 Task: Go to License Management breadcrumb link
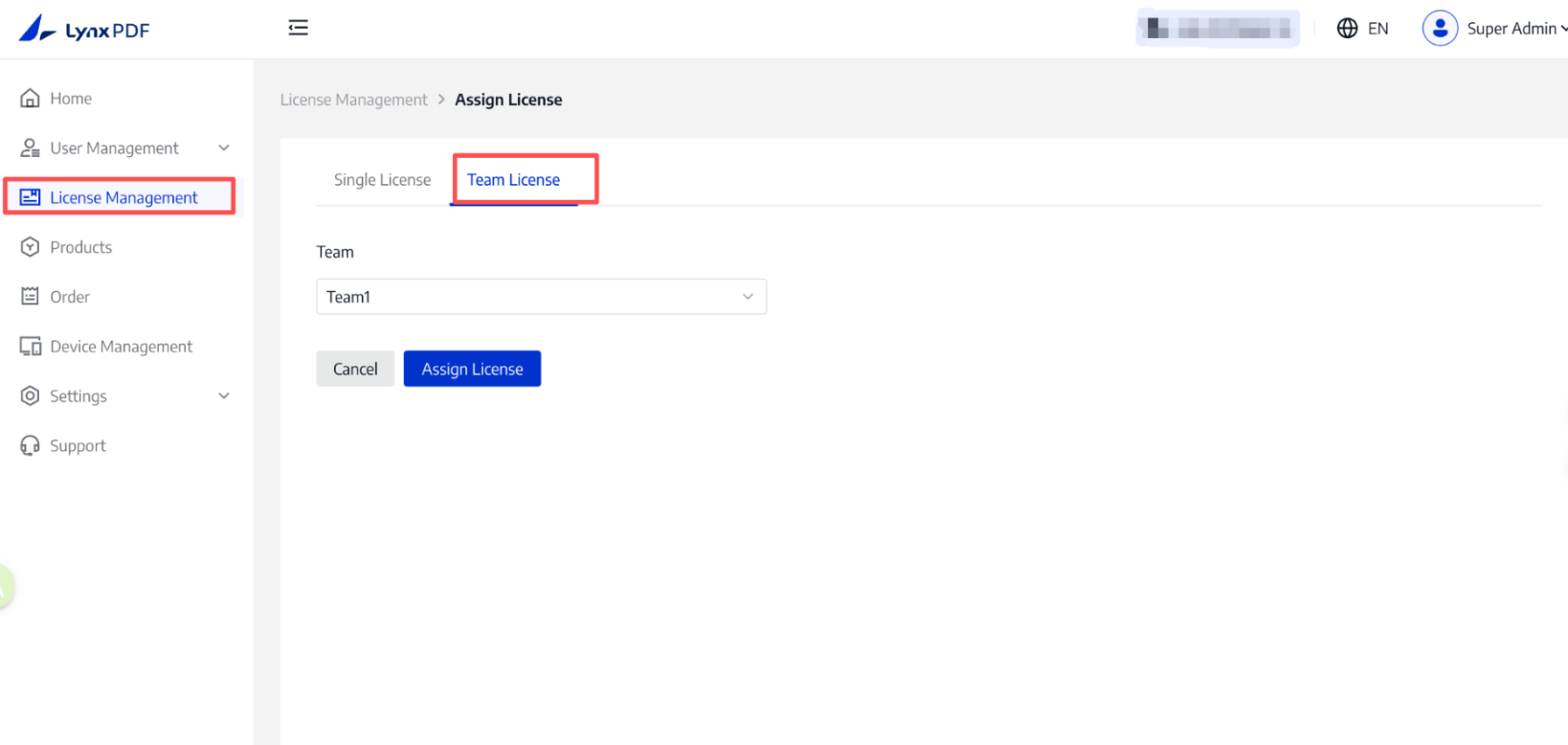pos(353,100)
